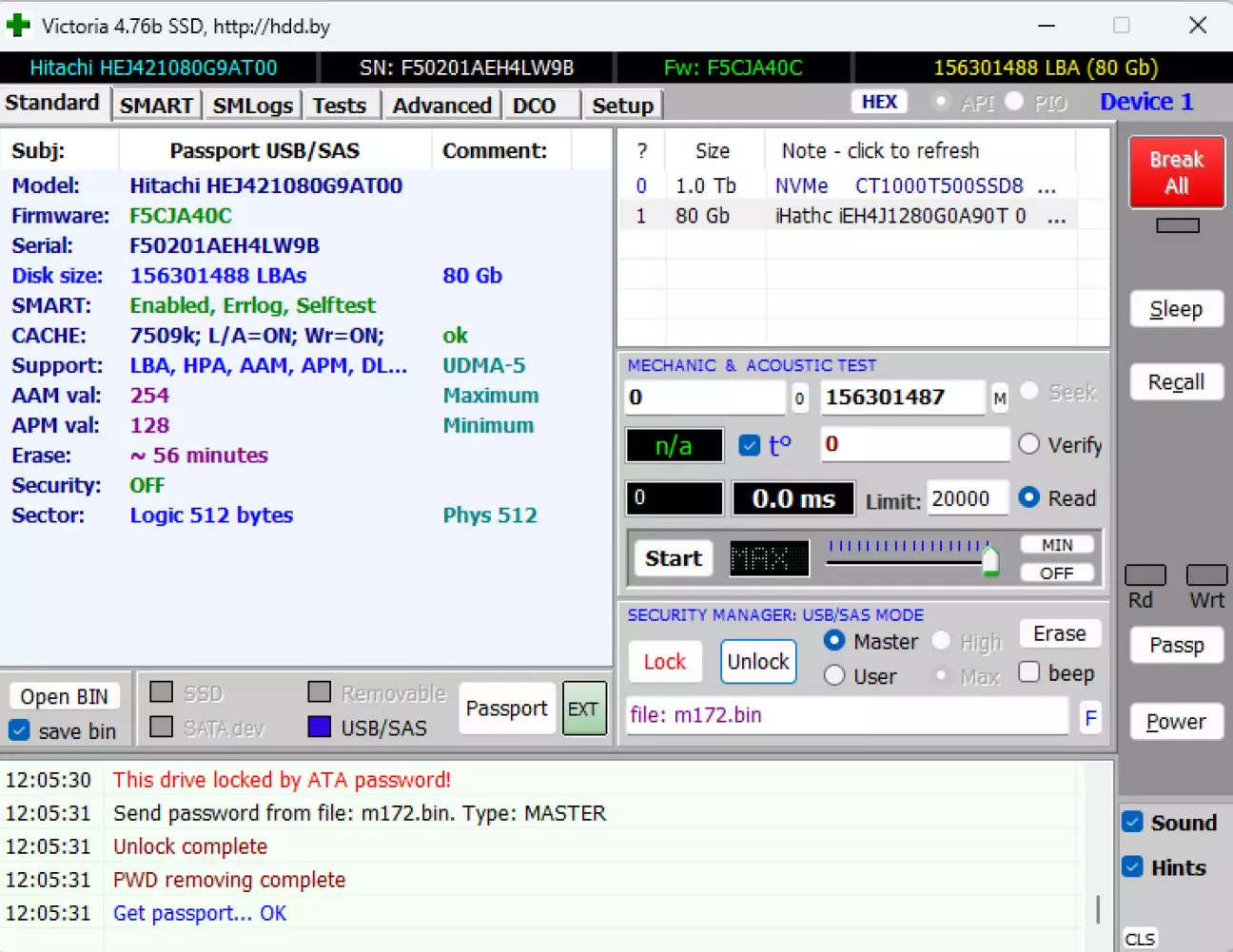The width and height of the screenshot is (1233, 952).
Task: Toggle the Sound checkbox
Action: [x=1132, y=823]
